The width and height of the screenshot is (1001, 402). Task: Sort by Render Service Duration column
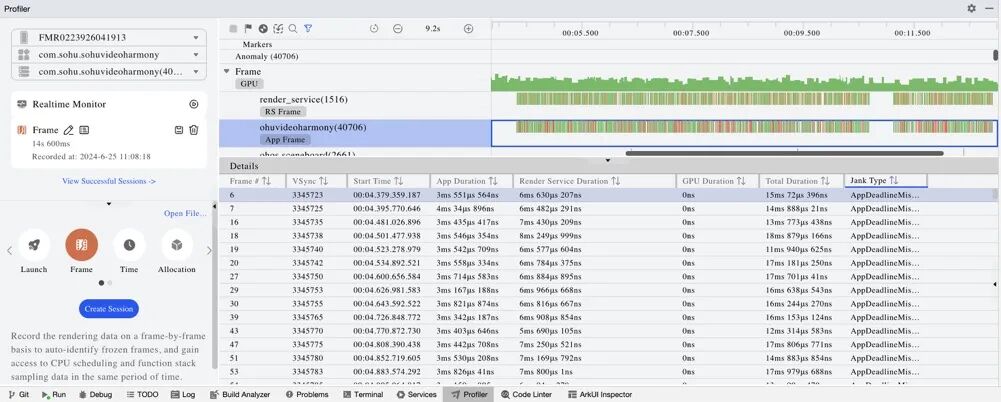coord(615,181)
